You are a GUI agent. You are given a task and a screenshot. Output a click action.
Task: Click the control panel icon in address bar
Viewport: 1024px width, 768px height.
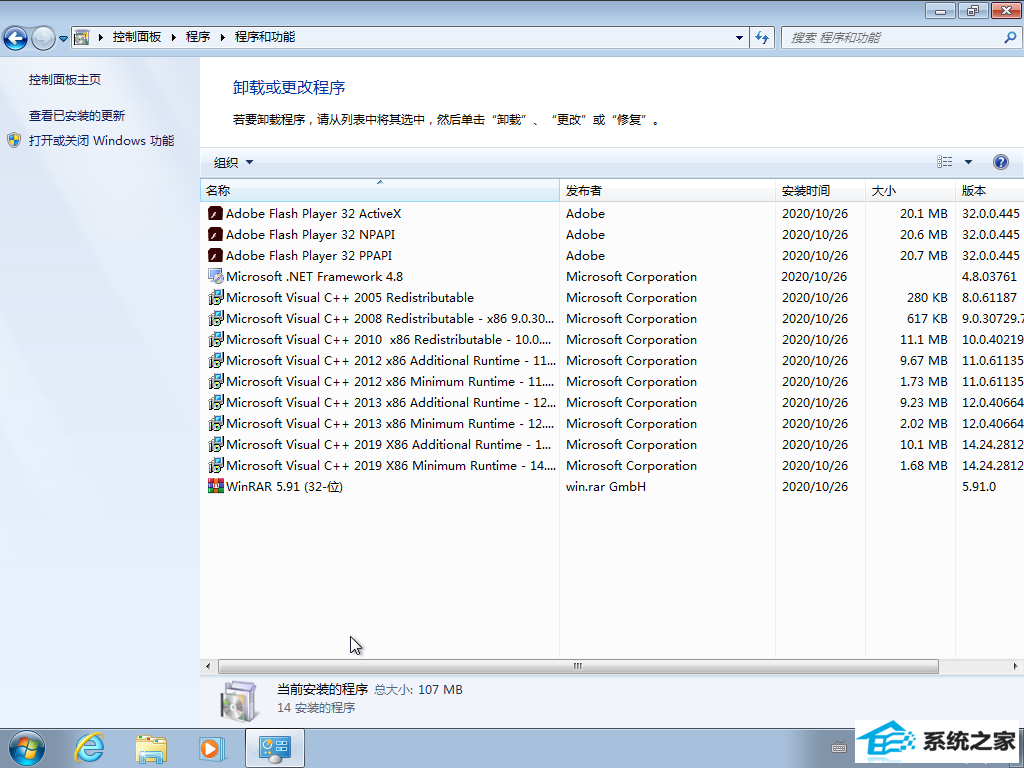pyautogui.click(x=82, y=37)
